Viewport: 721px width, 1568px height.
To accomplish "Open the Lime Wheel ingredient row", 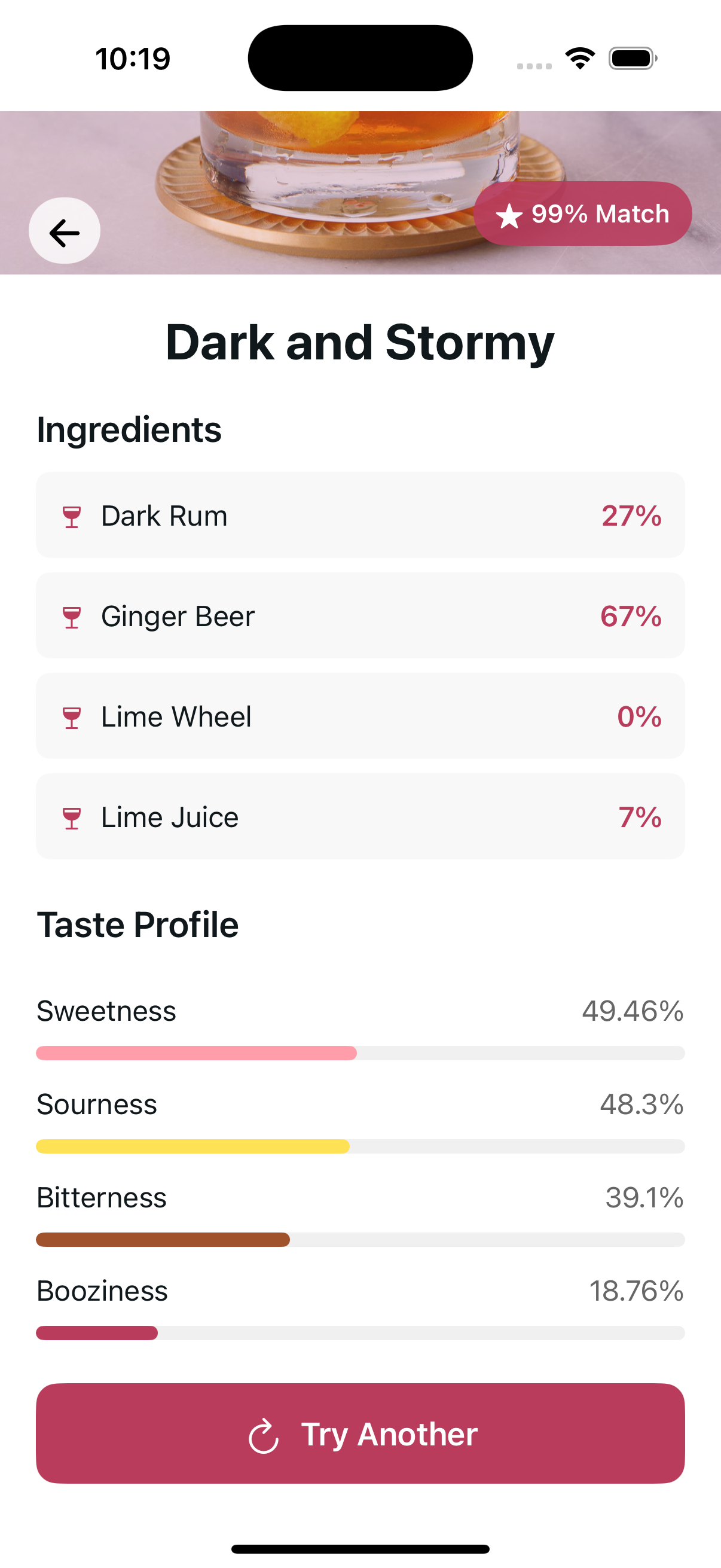I will pos(360,716).
